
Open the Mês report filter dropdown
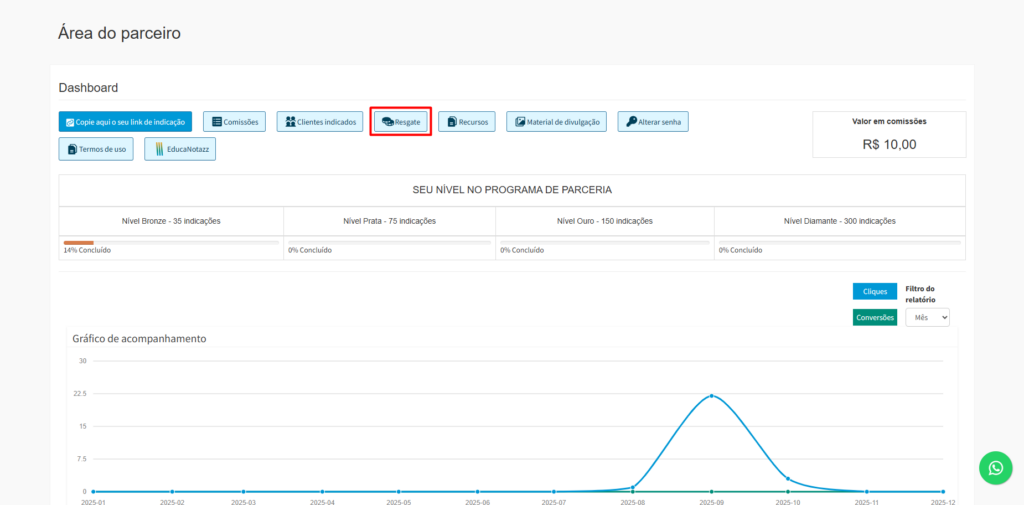pyautogui.click(x=927, y=317)
